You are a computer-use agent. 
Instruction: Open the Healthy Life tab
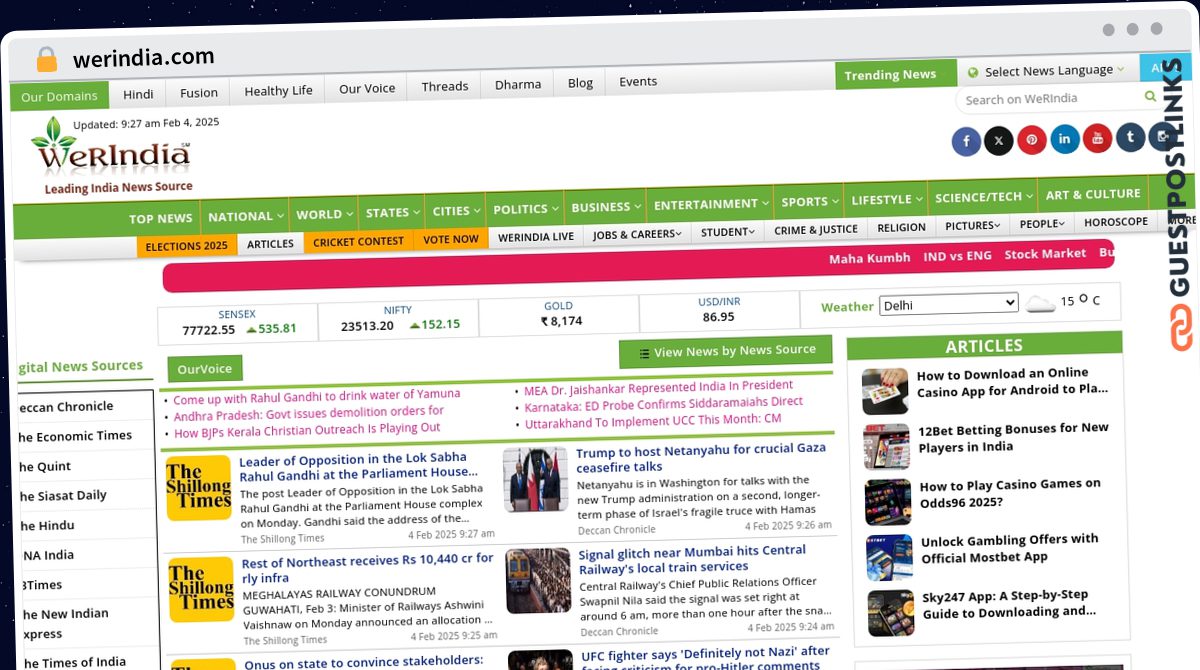[278, 91]
